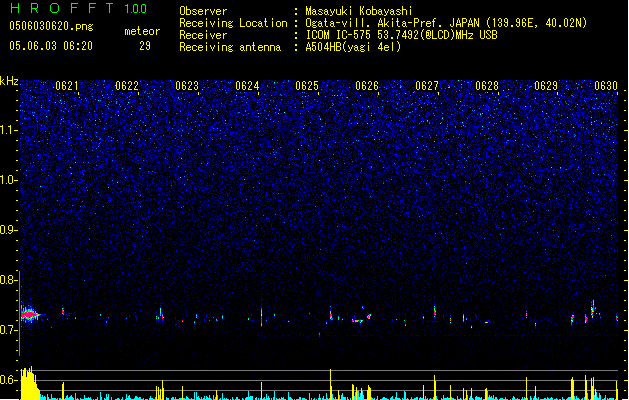Click the large red meteor echo at 0620
Viewport: 629px width, 400px height.
[x=30, y=315]
